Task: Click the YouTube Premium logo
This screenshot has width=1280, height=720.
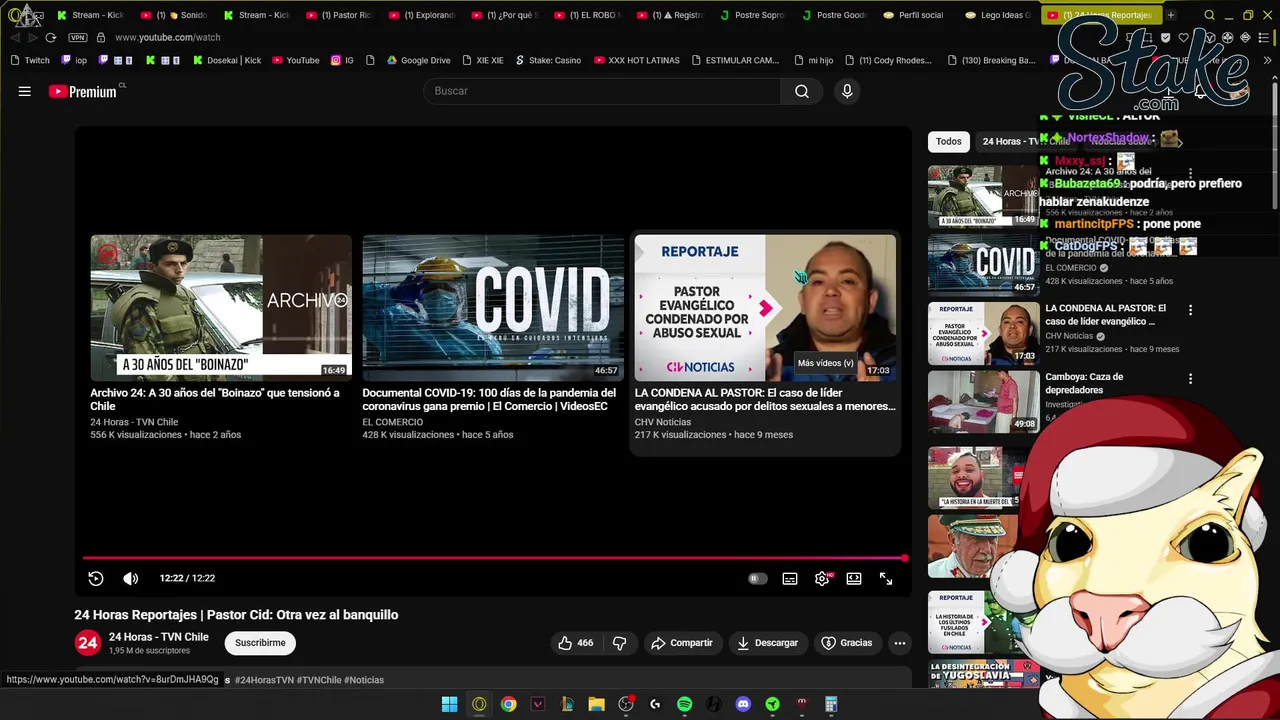Action: point(84,91)
